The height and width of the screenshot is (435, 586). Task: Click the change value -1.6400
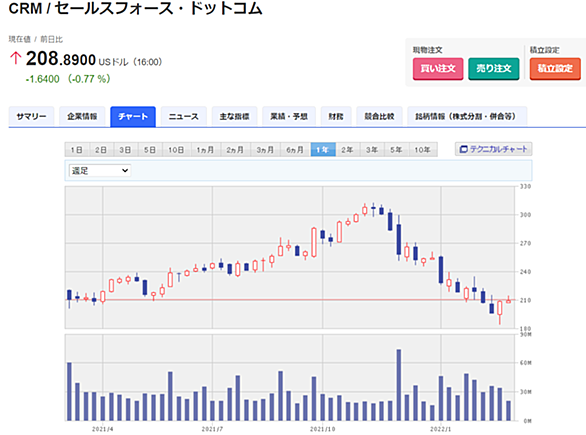tap(43, 79)
